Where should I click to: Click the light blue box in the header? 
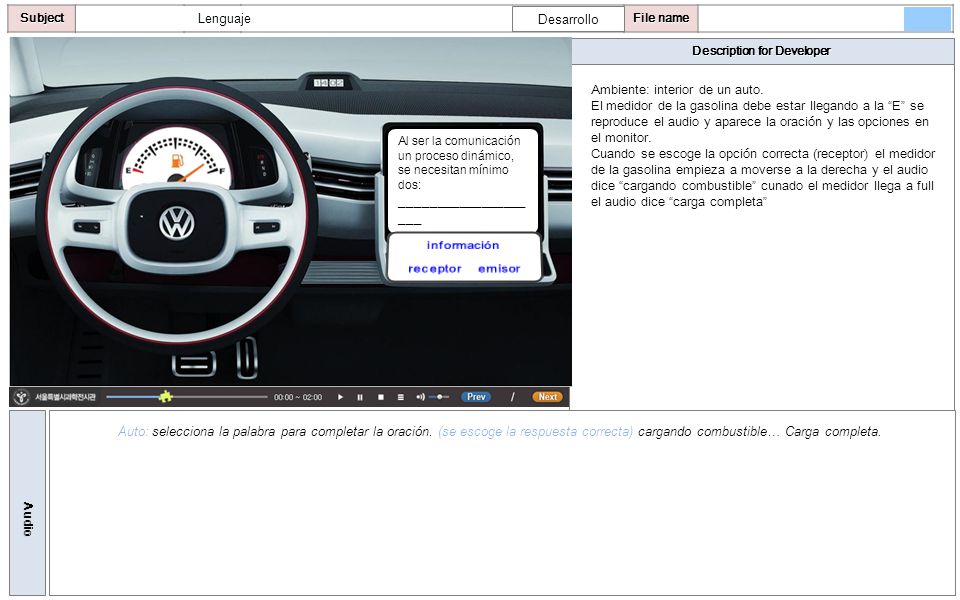928,19
